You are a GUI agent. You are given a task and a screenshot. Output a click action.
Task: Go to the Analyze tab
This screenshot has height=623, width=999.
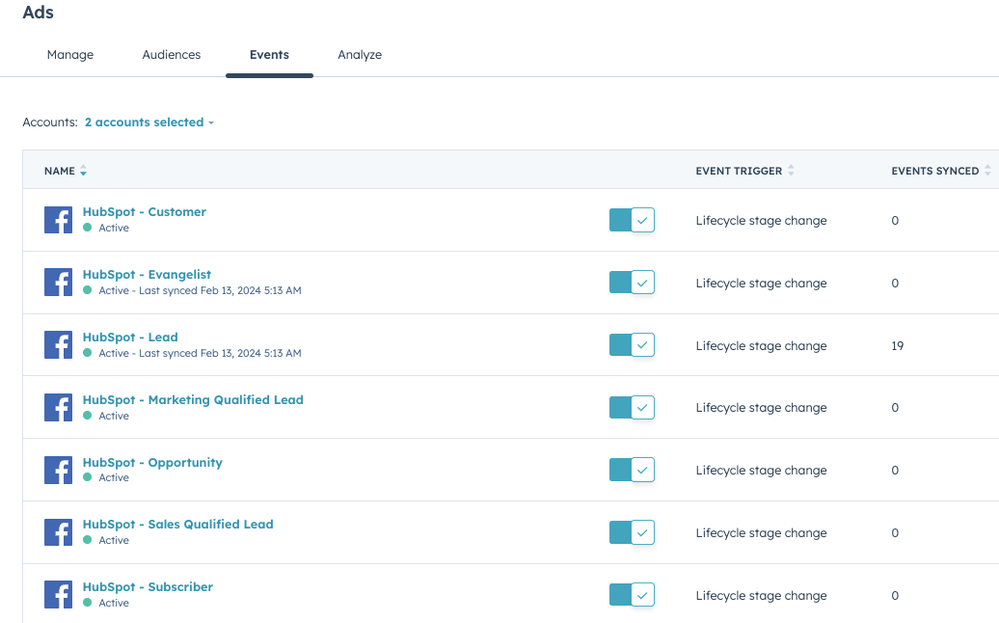click(x=360, y=55)
